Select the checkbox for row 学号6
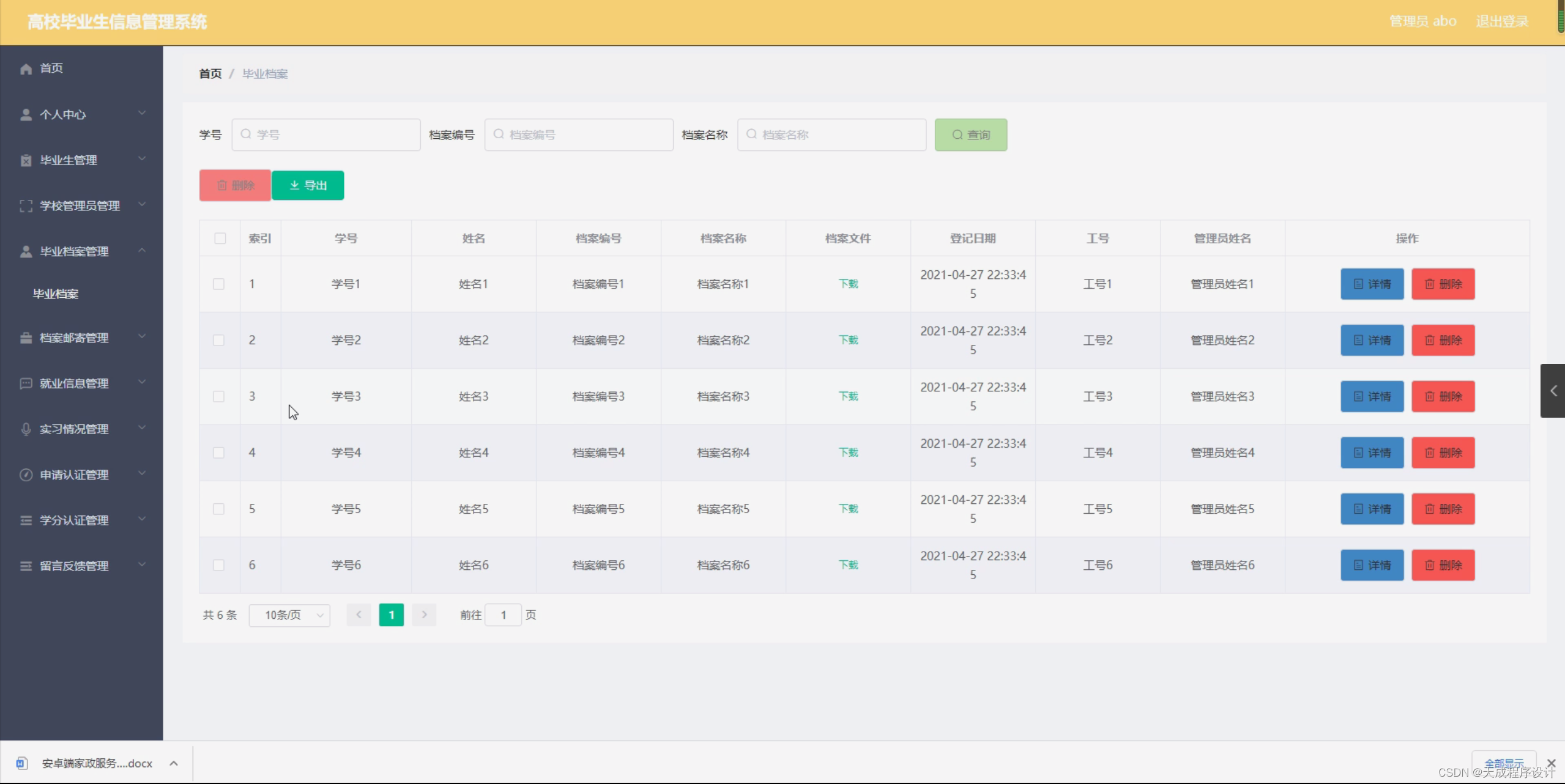The height and width of the screenshot is (784, 1565). click(x=218, y=565)
